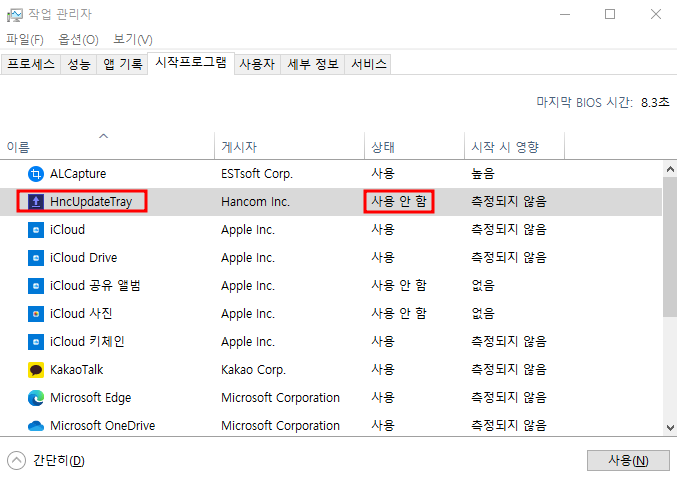Click the vertical scrollbar thumb
Image resolution: width=677 pixels, height=483 pixels.
click(x=670, y=246)
